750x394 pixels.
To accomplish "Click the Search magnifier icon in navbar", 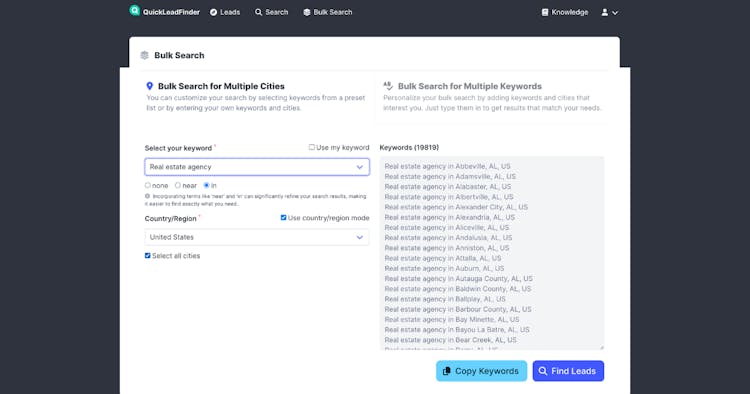I will click(x=258, y=12).
